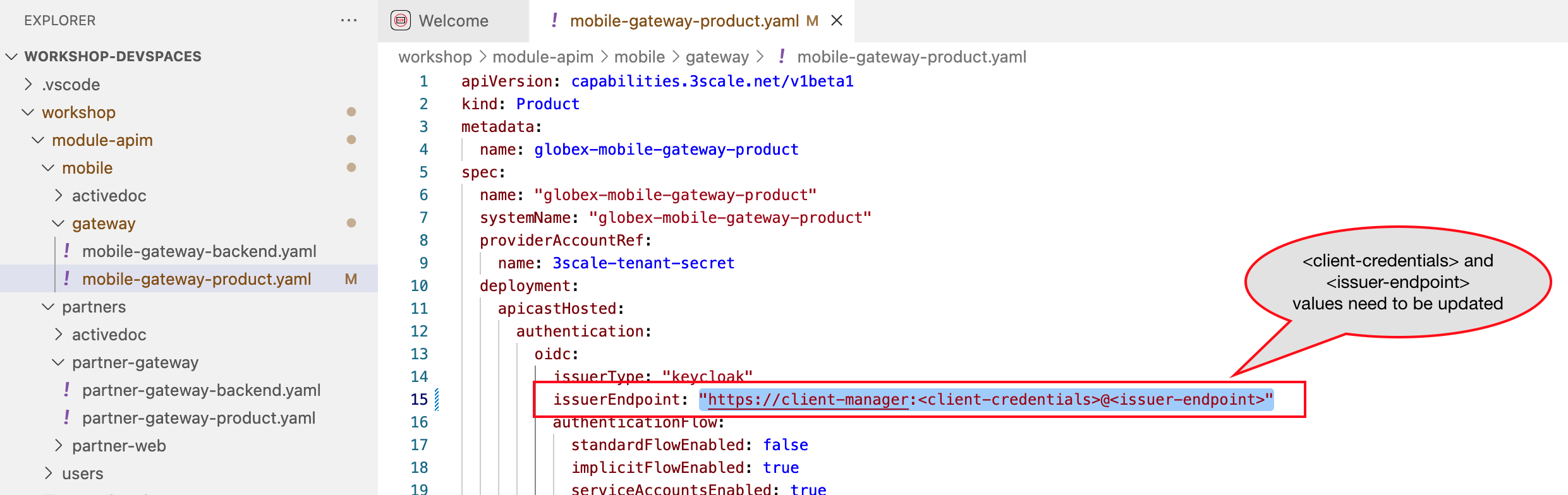Click line number 10 in gutter

tap(419, 285)
